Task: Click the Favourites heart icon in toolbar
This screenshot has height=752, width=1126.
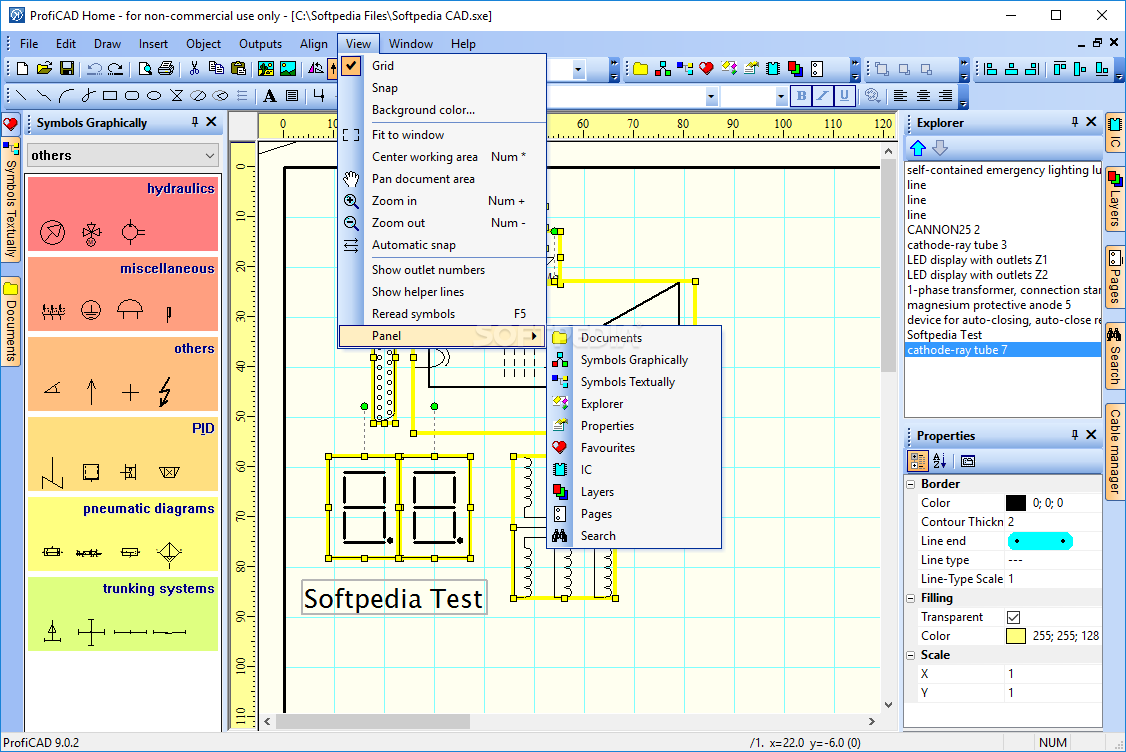Action: pyautogui.click(x=707, y=68)
